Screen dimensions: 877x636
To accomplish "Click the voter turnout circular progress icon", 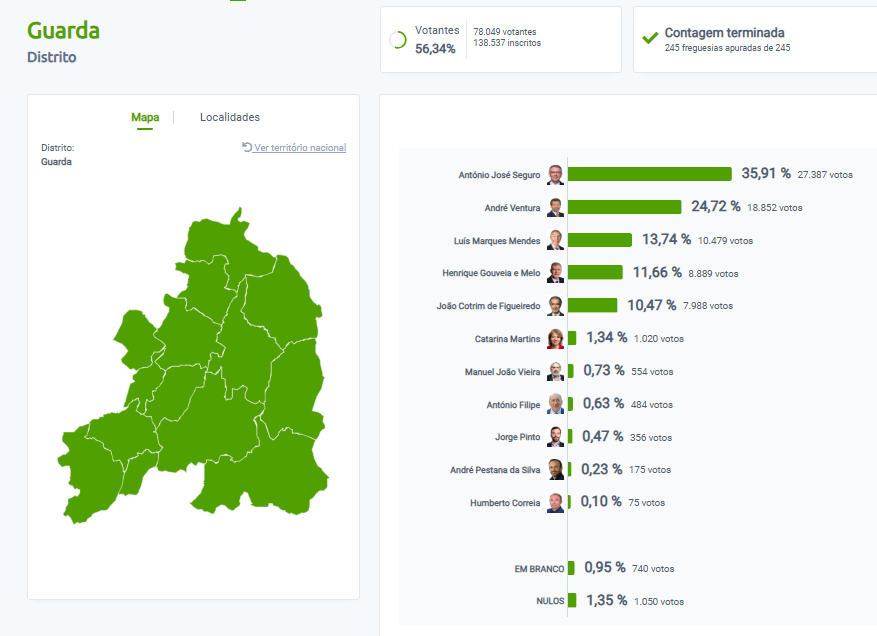I will 397,40.
